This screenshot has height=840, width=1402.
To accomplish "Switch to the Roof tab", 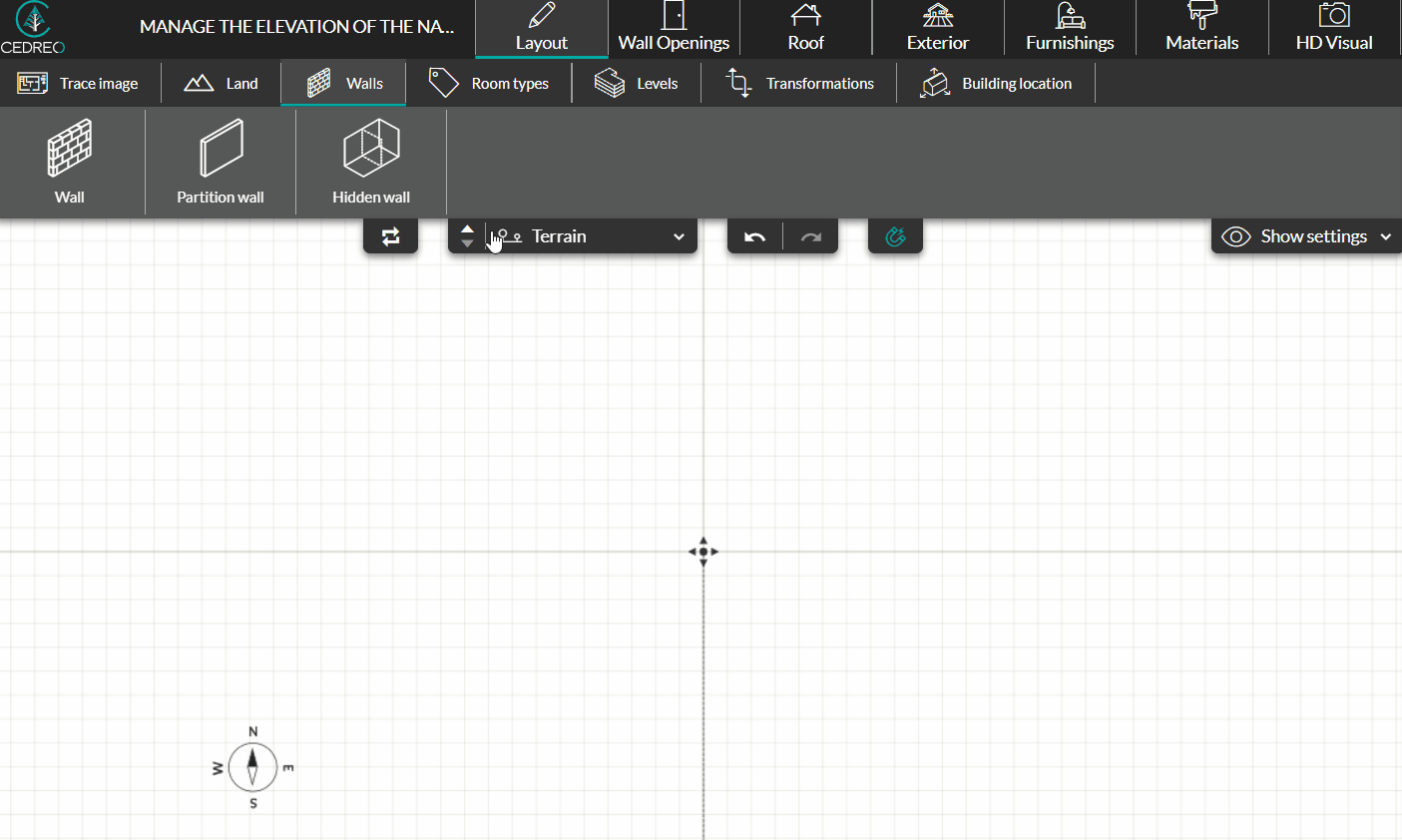I will pos(806,27).
